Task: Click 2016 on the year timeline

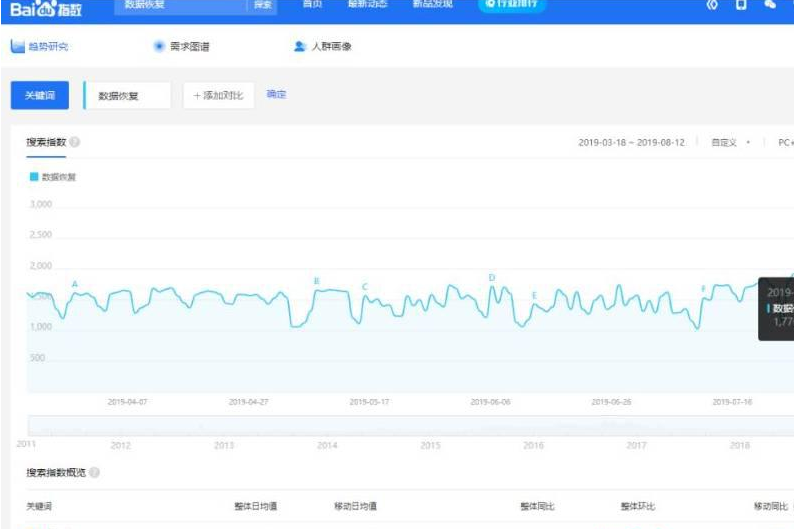Action: tap(533, 445)
